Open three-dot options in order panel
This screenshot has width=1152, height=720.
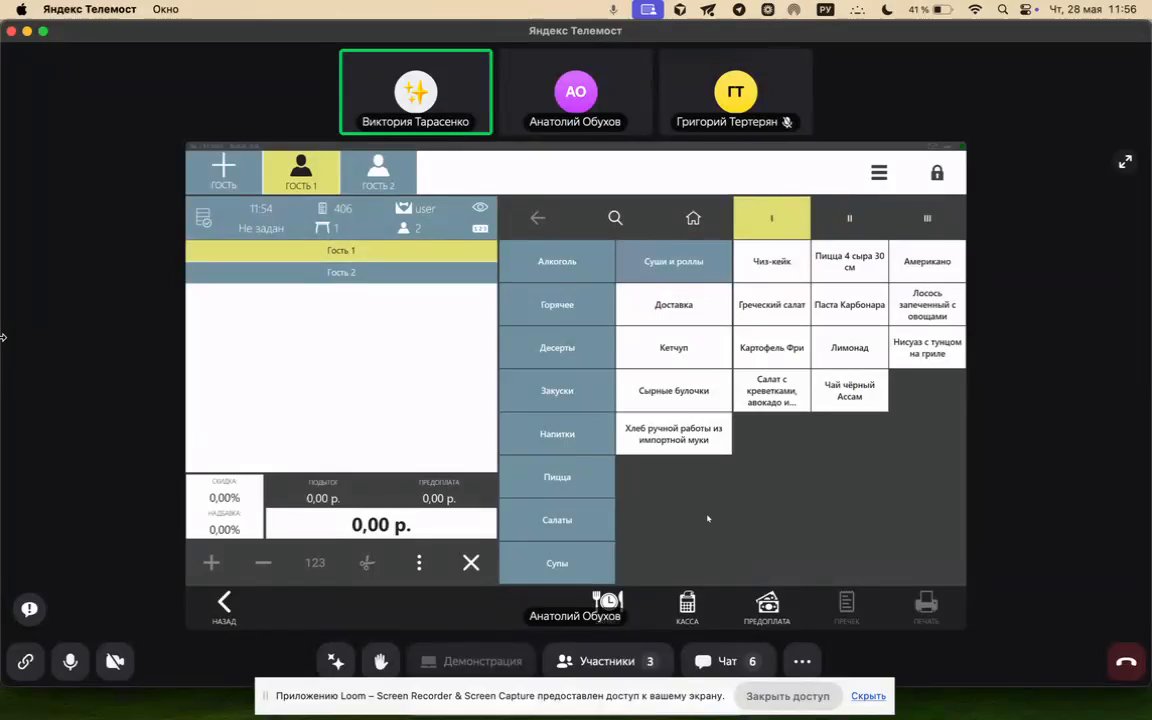[x=419, y=563]
